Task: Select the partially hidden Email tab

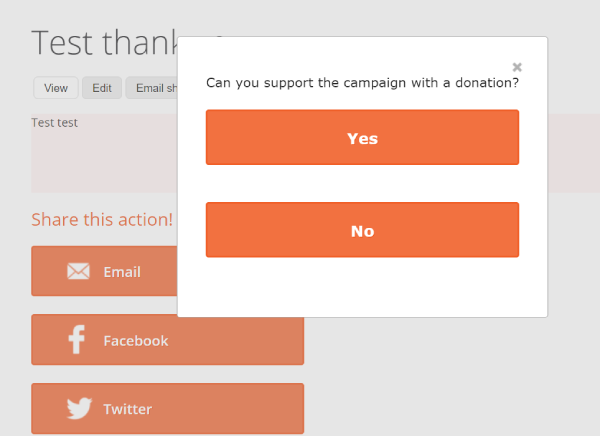Action: tap(152, 88)
